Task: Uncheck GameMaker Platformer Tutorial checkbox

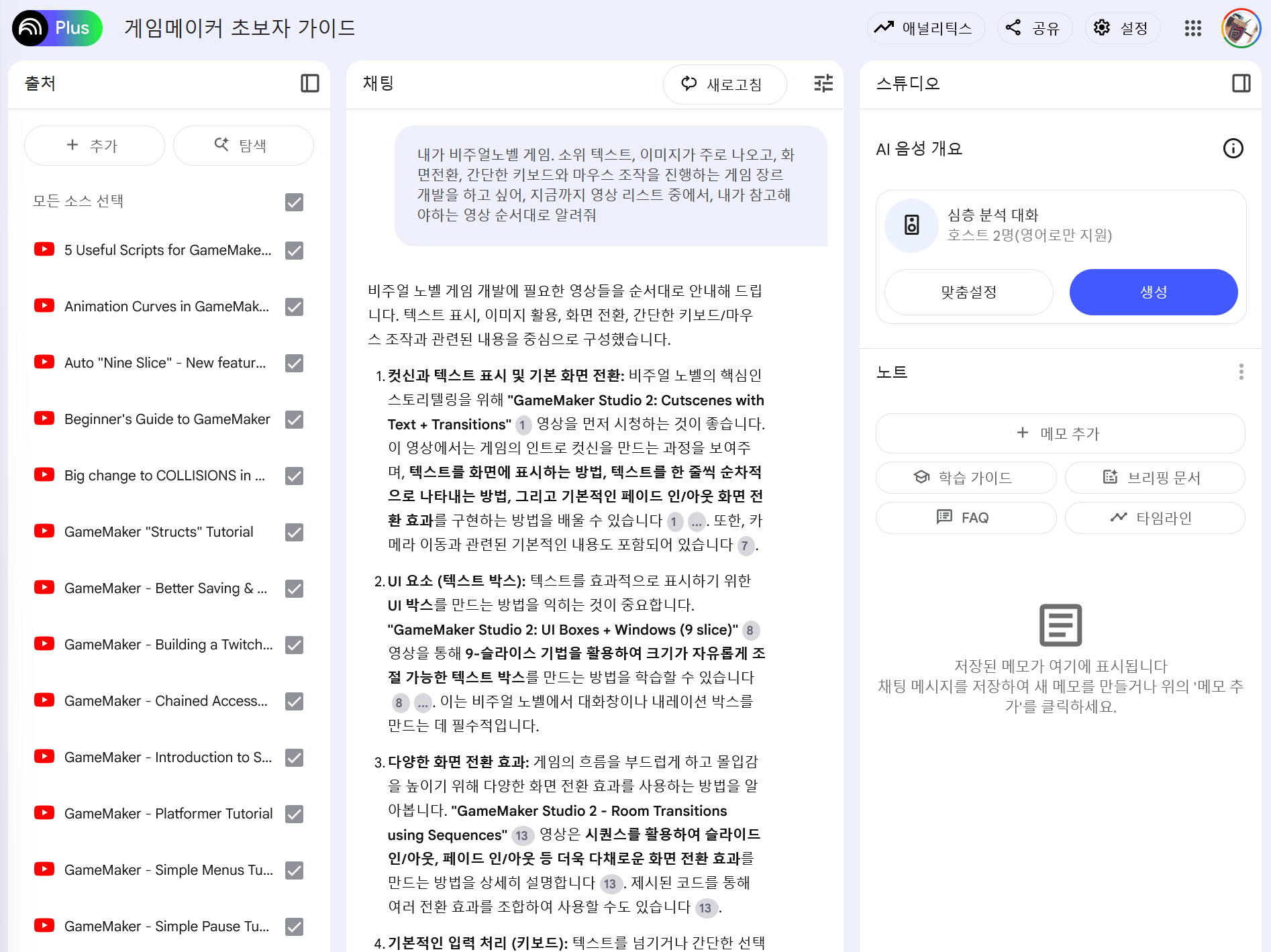Action: tap(294, 814)
